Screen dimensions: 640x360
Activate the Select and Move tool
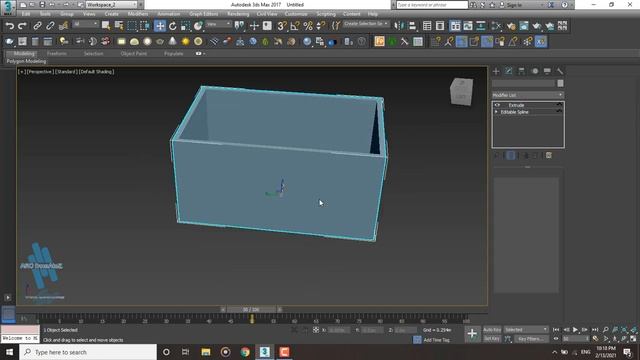pyautogui.click(x=160, y=26)
